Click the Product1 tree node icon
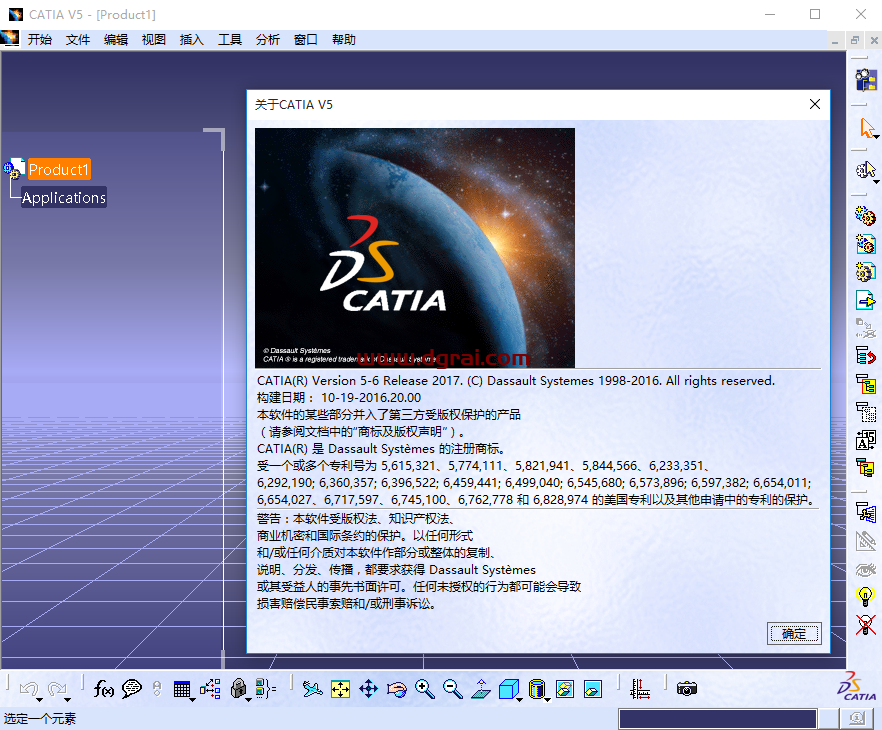The image size is (882, 730). coord(14,169)
